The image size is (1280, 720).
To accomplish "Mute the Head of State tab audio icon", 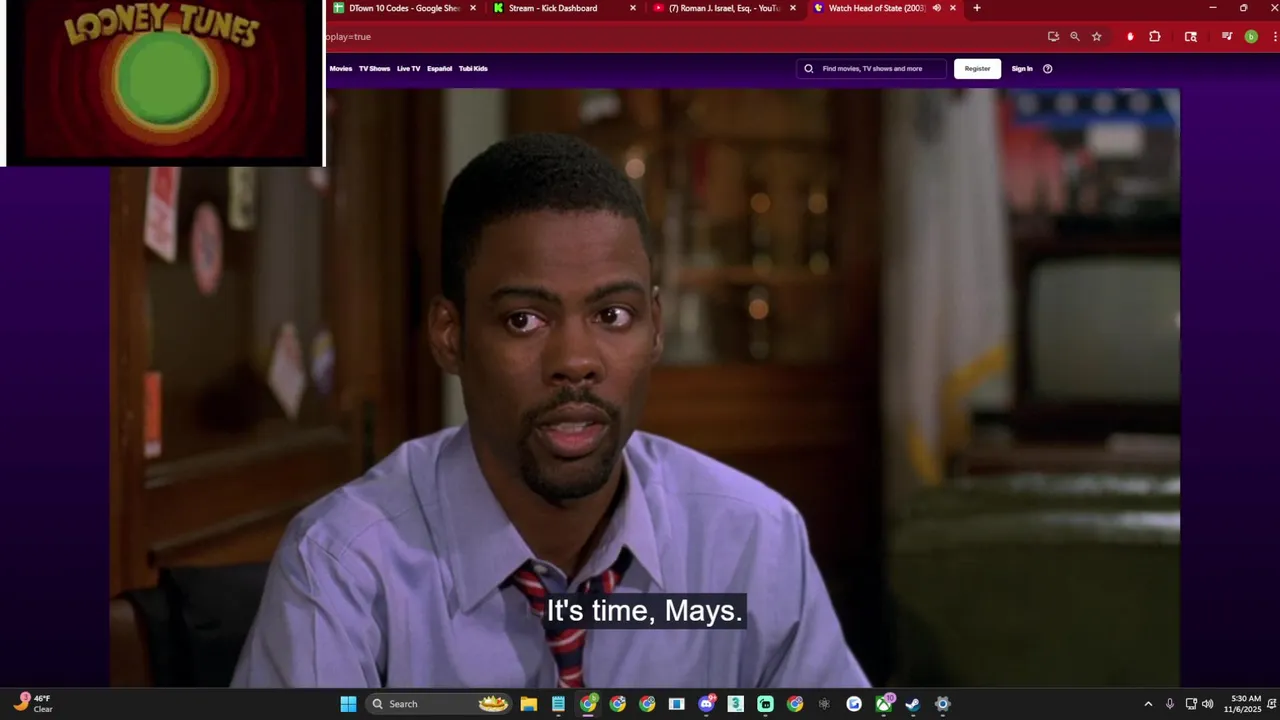I will (x=937, y=8).
